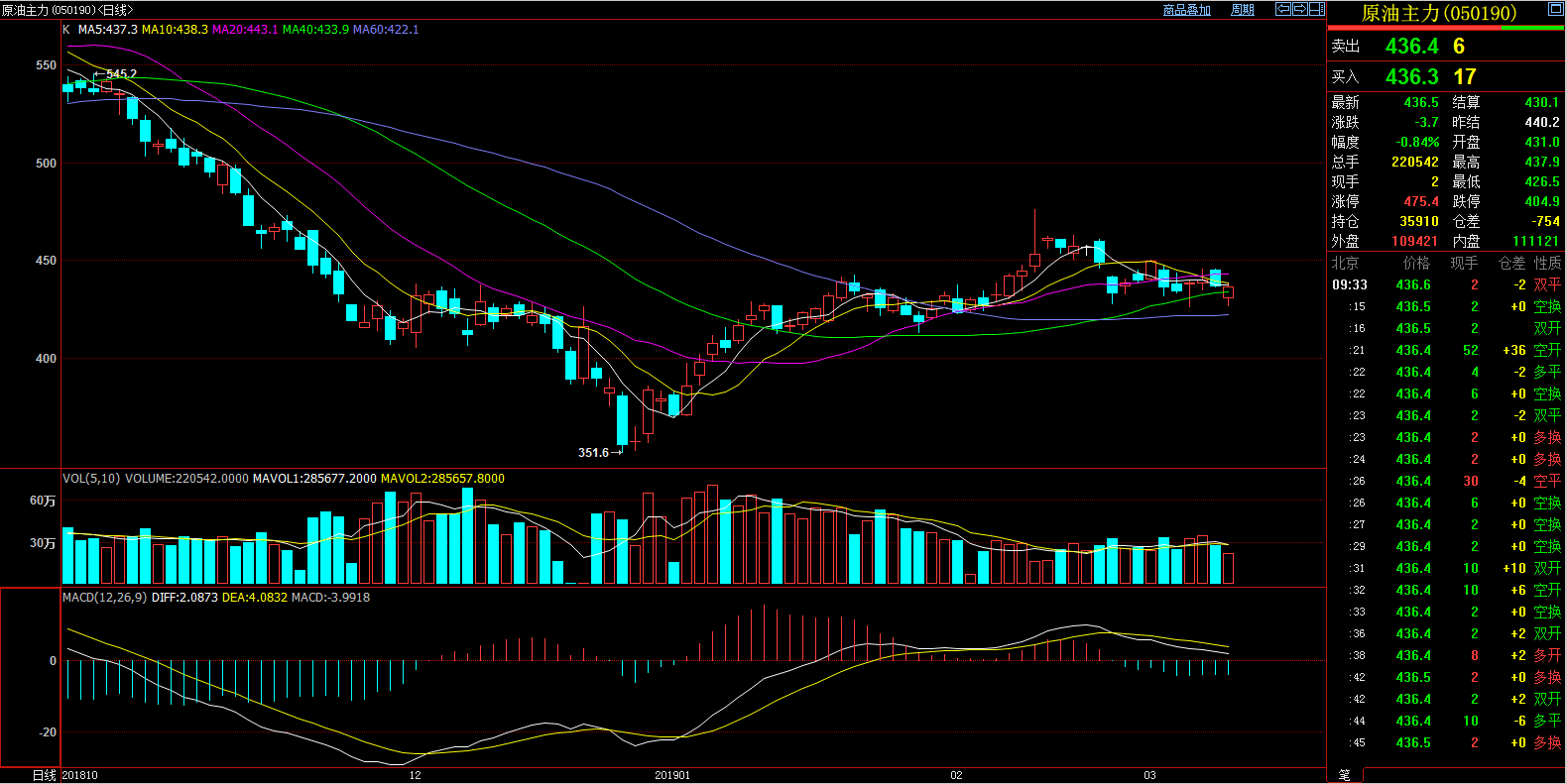Click the 持仓 open interest 35910
This screenshot has width=1567, height=784.
pos(1419,222)
